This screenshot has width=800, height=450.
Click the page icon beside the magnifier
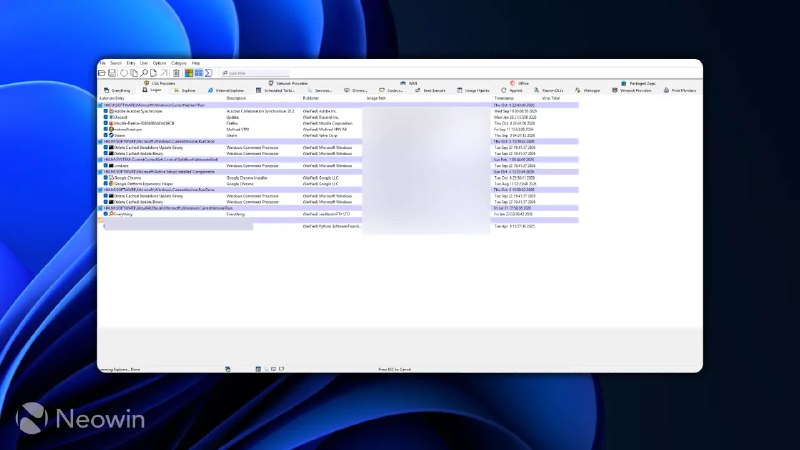point(154,73)
